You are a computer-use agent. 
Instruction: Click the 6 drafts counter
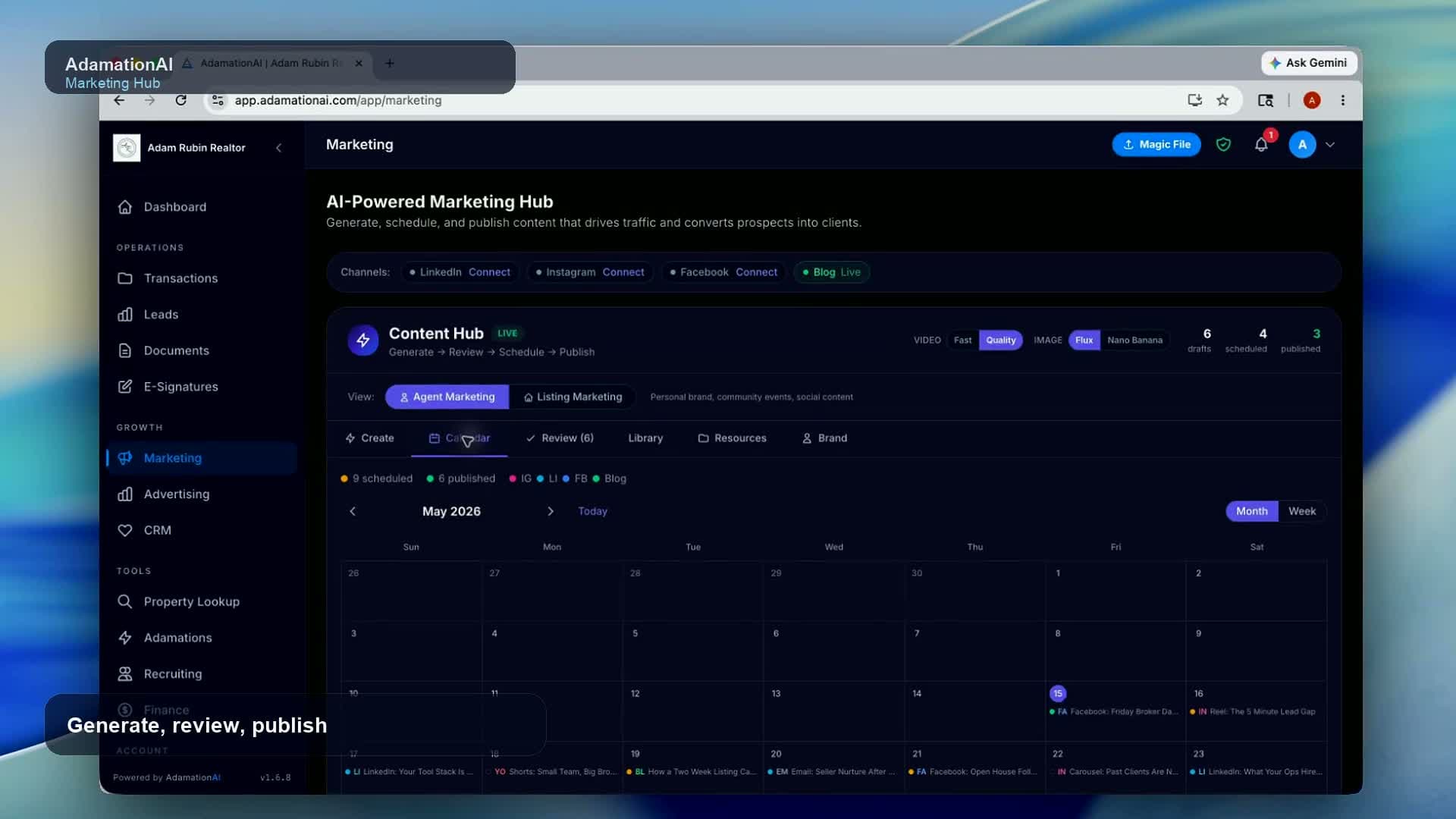click(1200, 340)
